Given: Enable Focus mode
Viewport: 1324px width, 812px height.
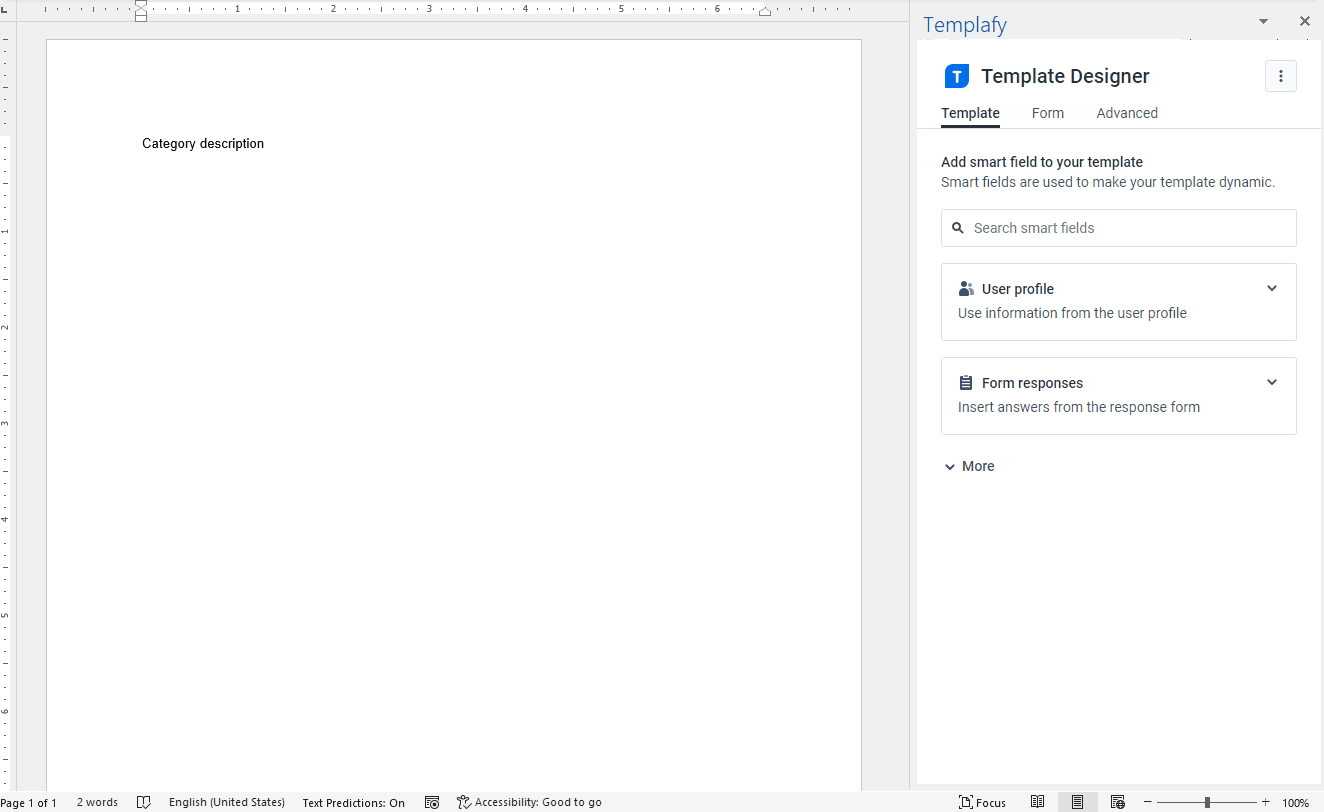Looking at the screenshot, I should 983,801.
